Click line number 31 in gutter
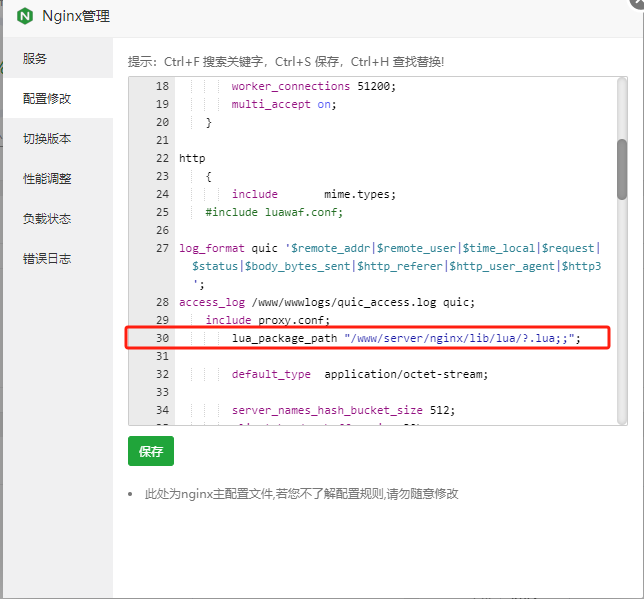Screen dimensions: 644x599 pos(162,356)
